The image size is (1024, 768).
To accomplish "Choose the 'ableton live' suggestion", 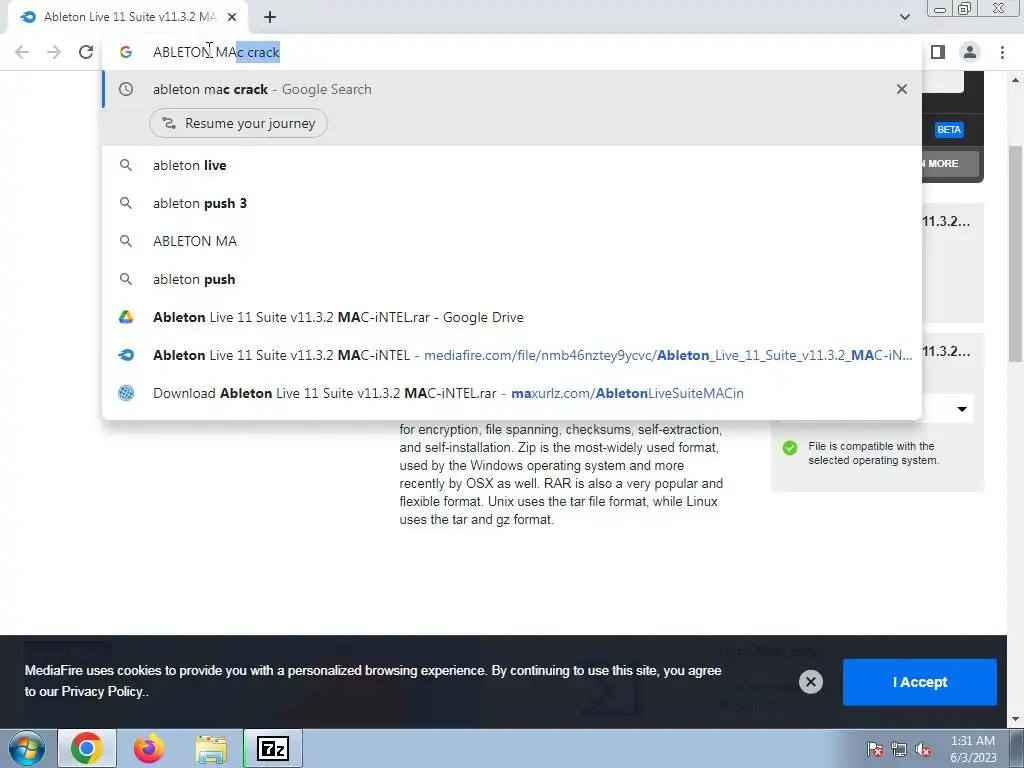I will click(x=512, y=165).
